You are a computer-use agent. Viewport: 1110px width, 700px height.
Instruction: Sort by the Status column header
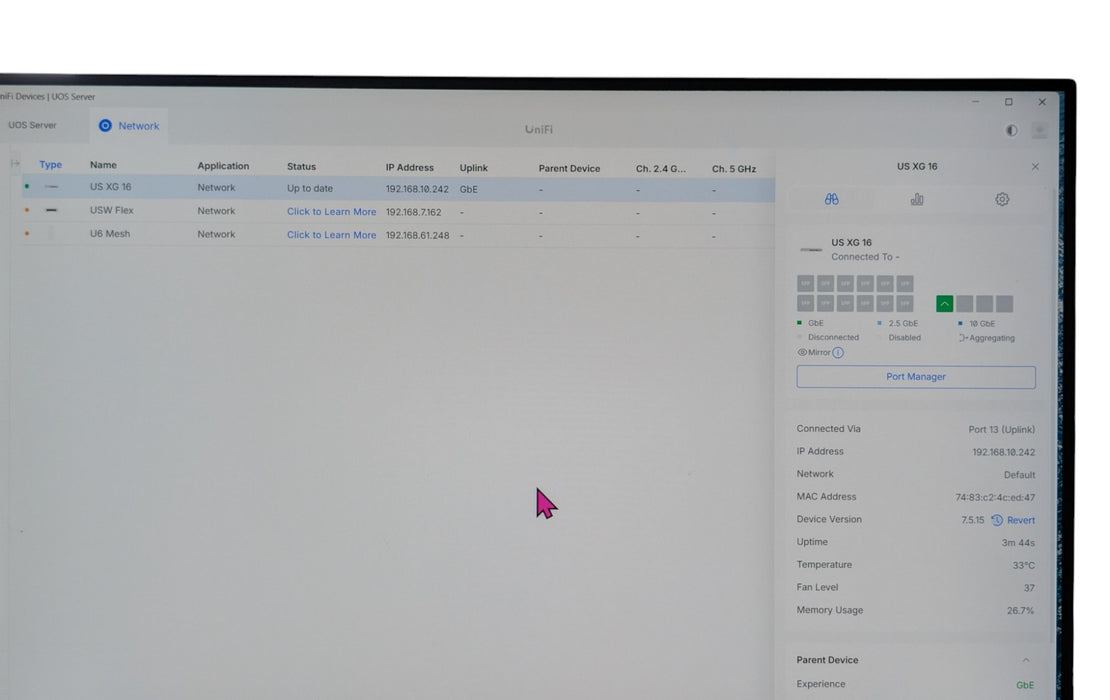click(302, 166)
